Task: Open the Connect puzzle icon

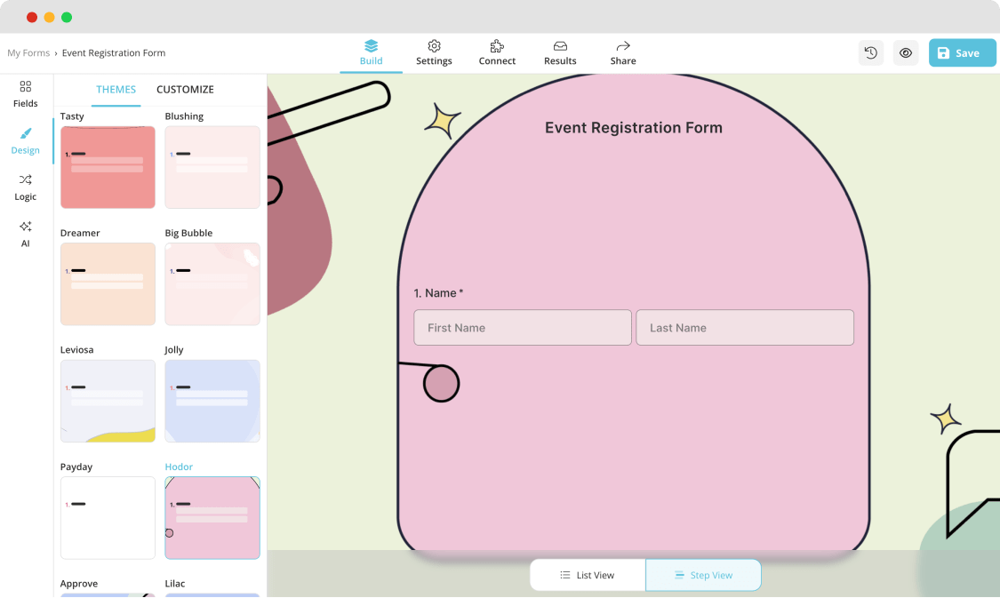Action: 497,46
